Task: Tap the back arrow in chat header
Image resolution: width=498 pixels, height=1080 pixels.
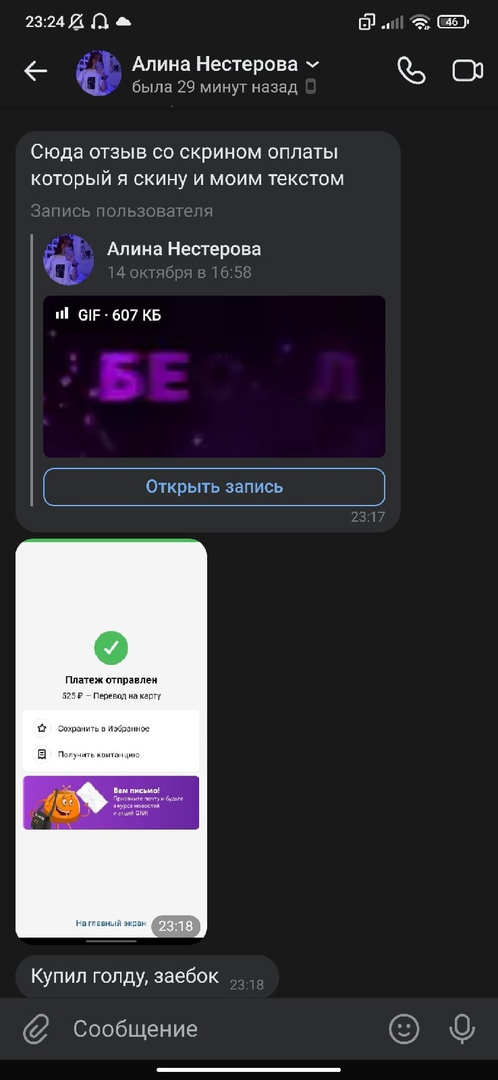Action: click(x=35, y=71)
